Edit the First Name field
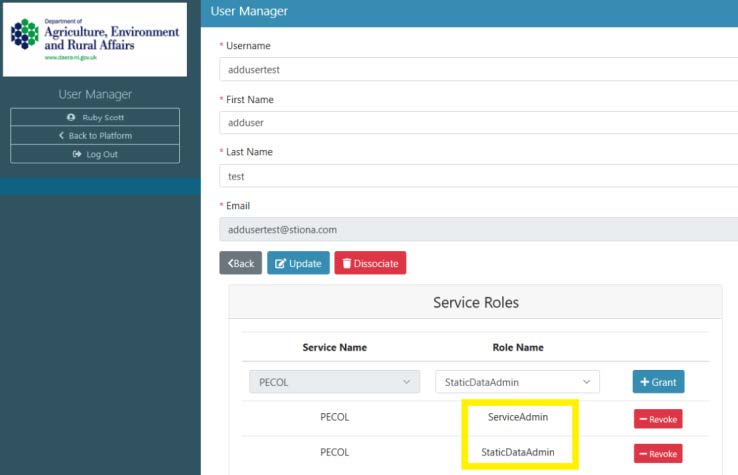Viewport: 738px width, 475px height. tap(478, 123)
